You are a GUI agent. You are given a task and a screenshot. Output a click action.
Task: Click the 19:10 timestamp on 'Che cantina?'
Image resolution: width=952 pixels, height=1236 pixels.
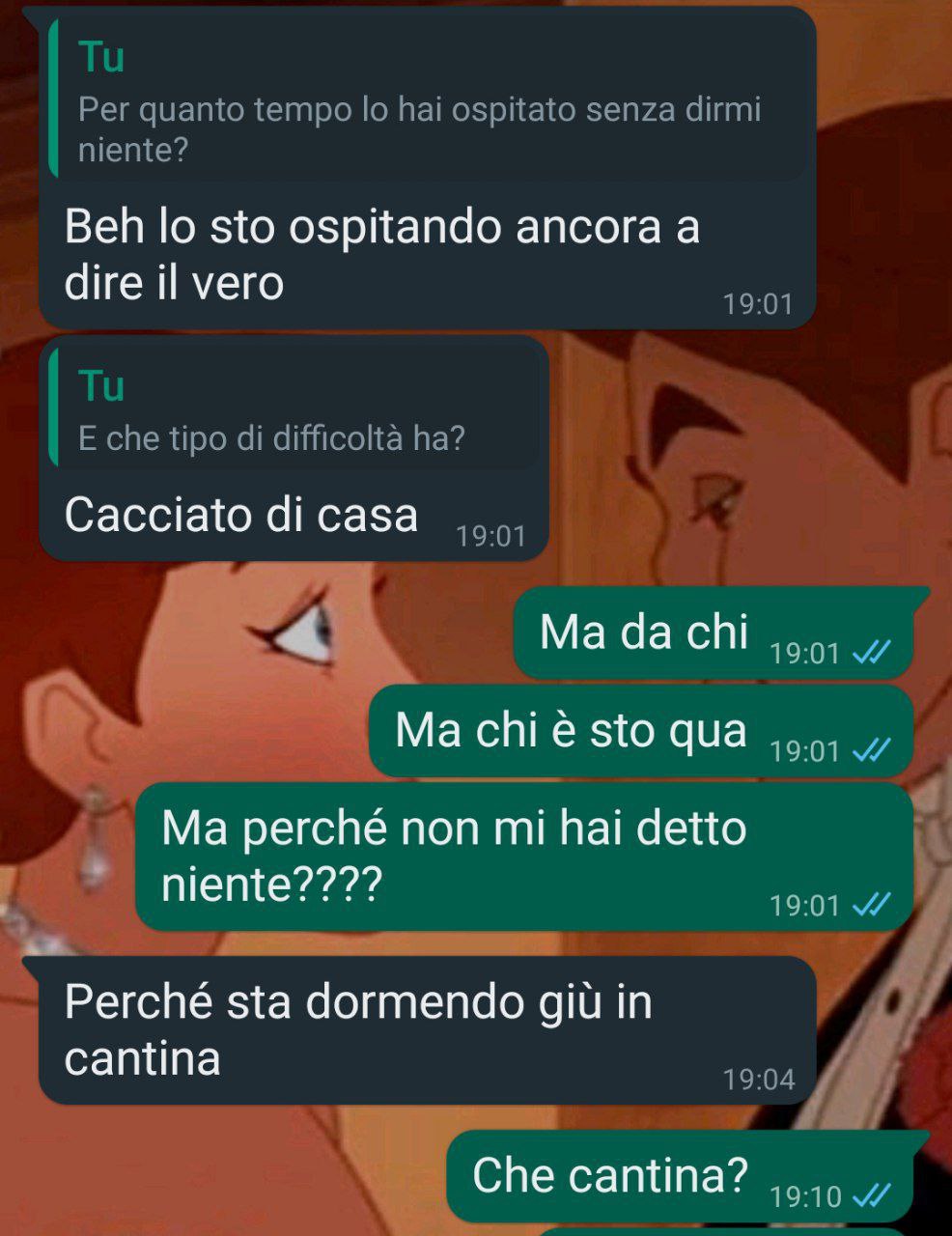point(806,1196)
